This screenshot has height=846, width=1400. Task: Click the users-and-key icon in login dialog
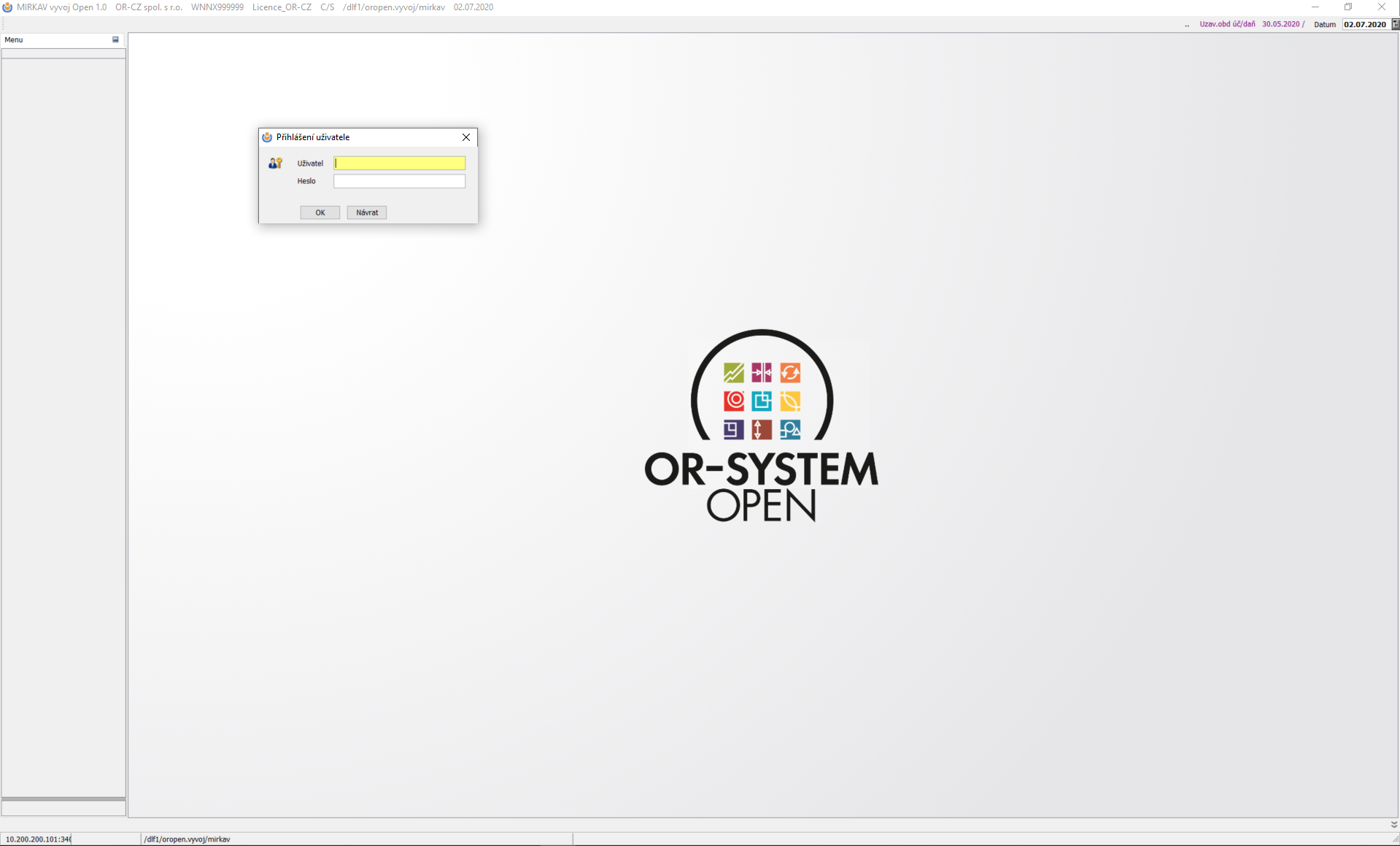(275, 164)
